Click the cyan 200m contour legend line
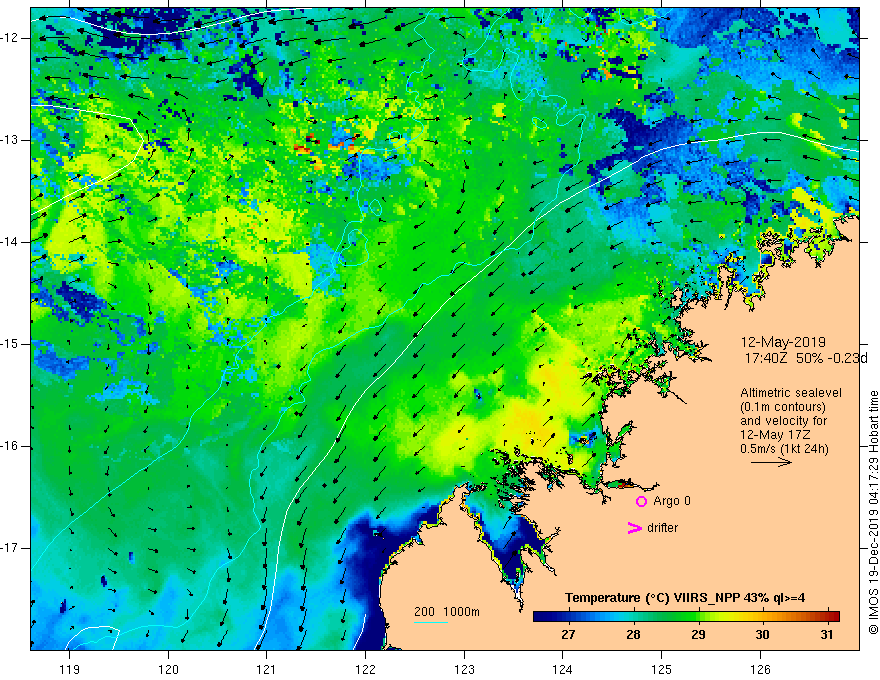Viewport: 880px width, 680px height. pyautogui.click(x=430, y=622)
